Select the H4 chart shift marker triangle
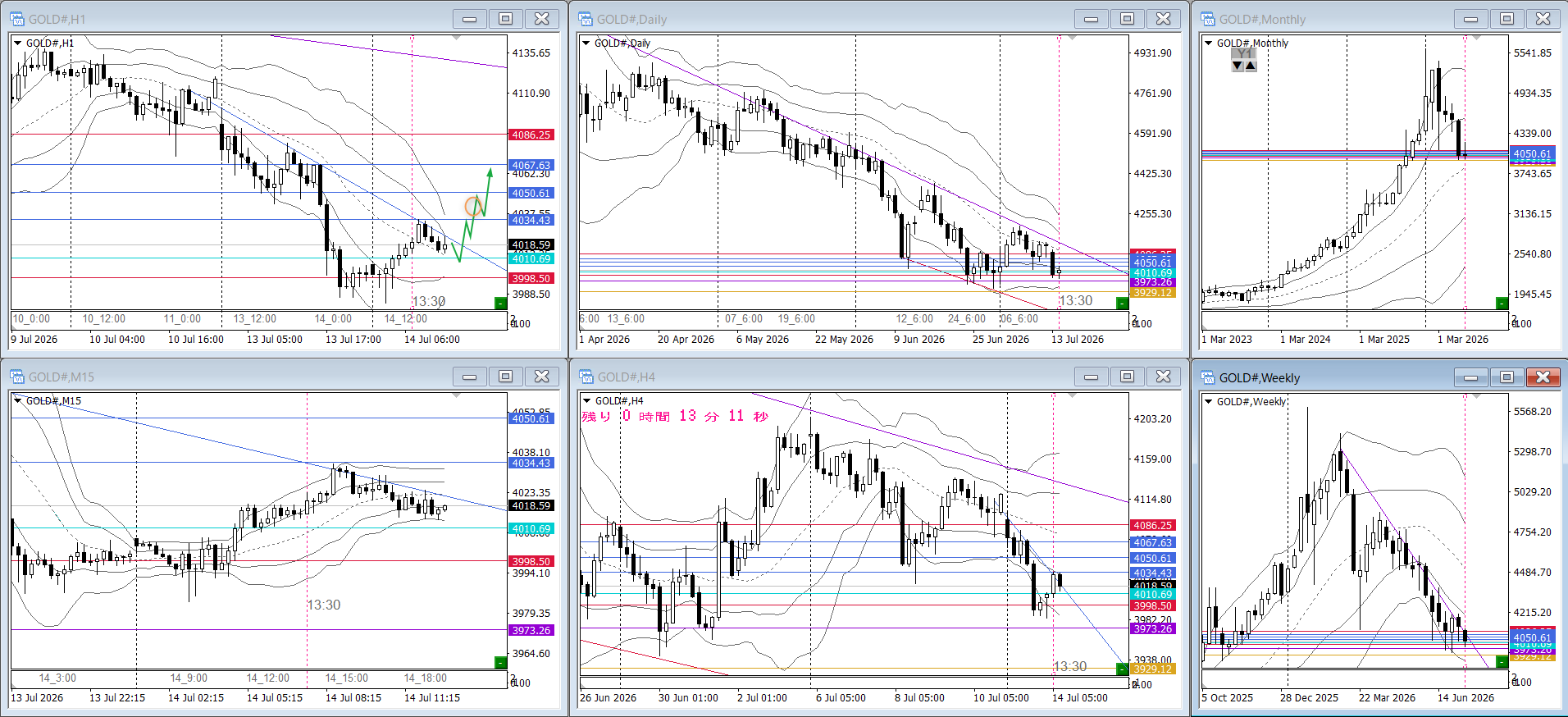This screenshot has height=717, width=1568. 1071,395
